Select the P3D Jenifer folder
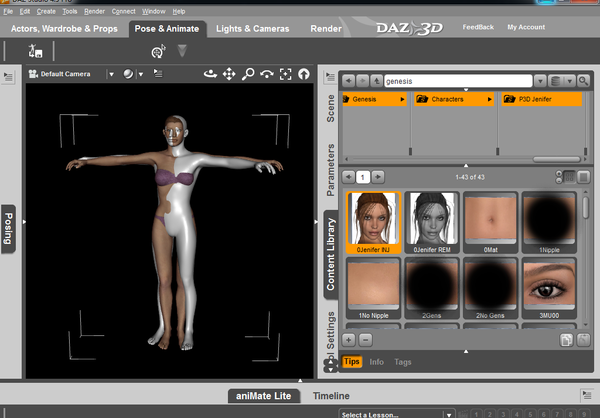This screenshot has height=418, width=600. click(542, 99)
